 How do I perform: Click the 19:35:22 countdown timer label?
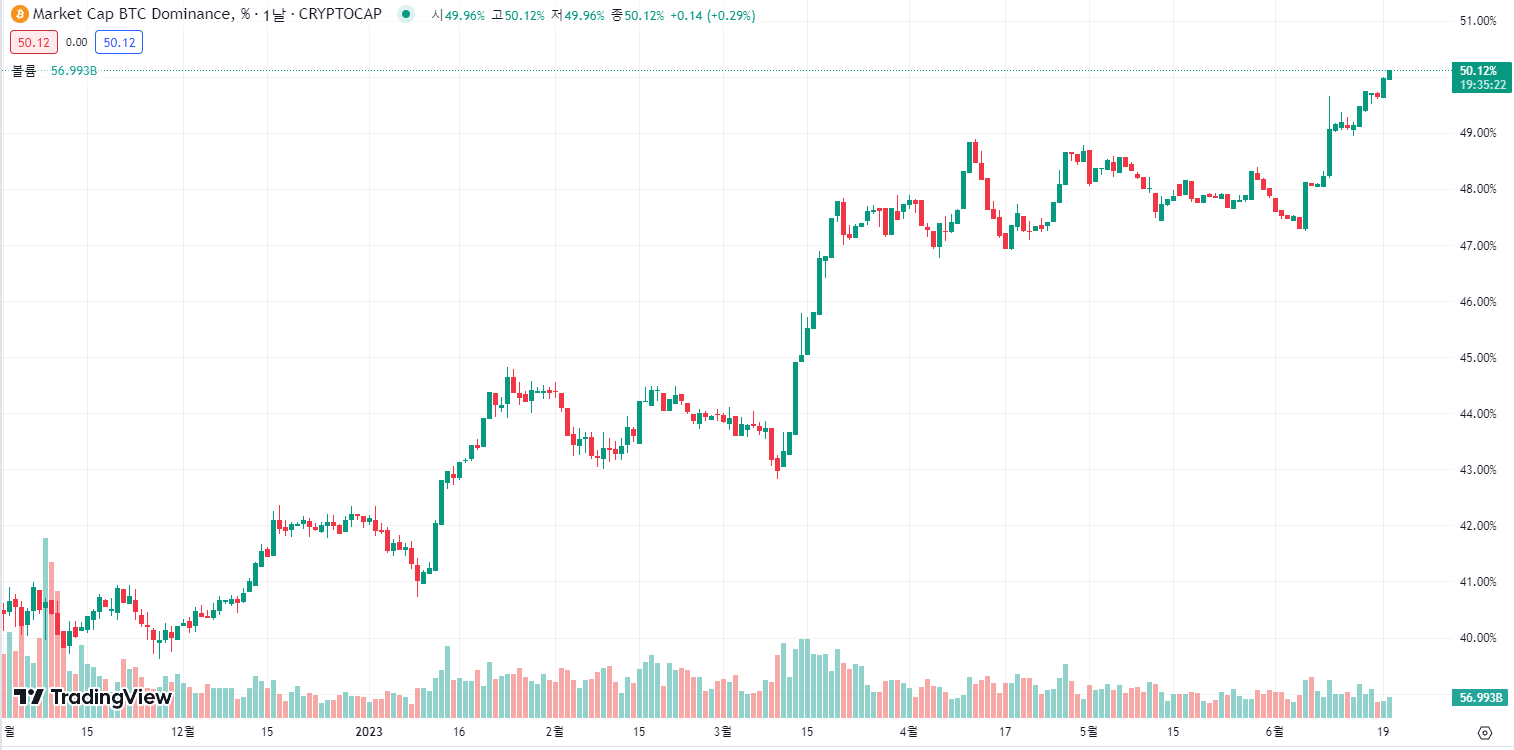[x=1481, y=85]
